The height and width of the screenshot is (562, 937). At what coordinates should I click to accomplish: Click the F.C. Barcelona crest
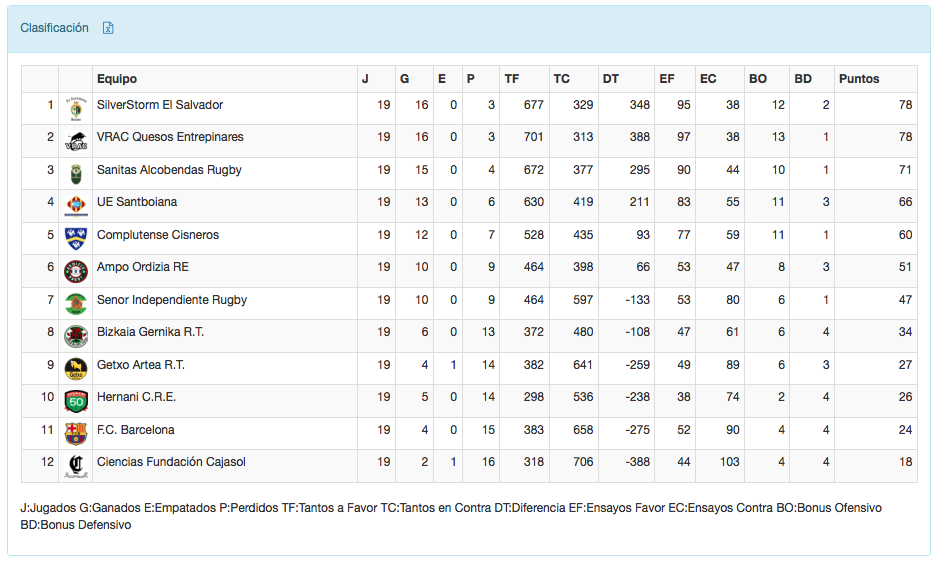click(x=75, y=432)
